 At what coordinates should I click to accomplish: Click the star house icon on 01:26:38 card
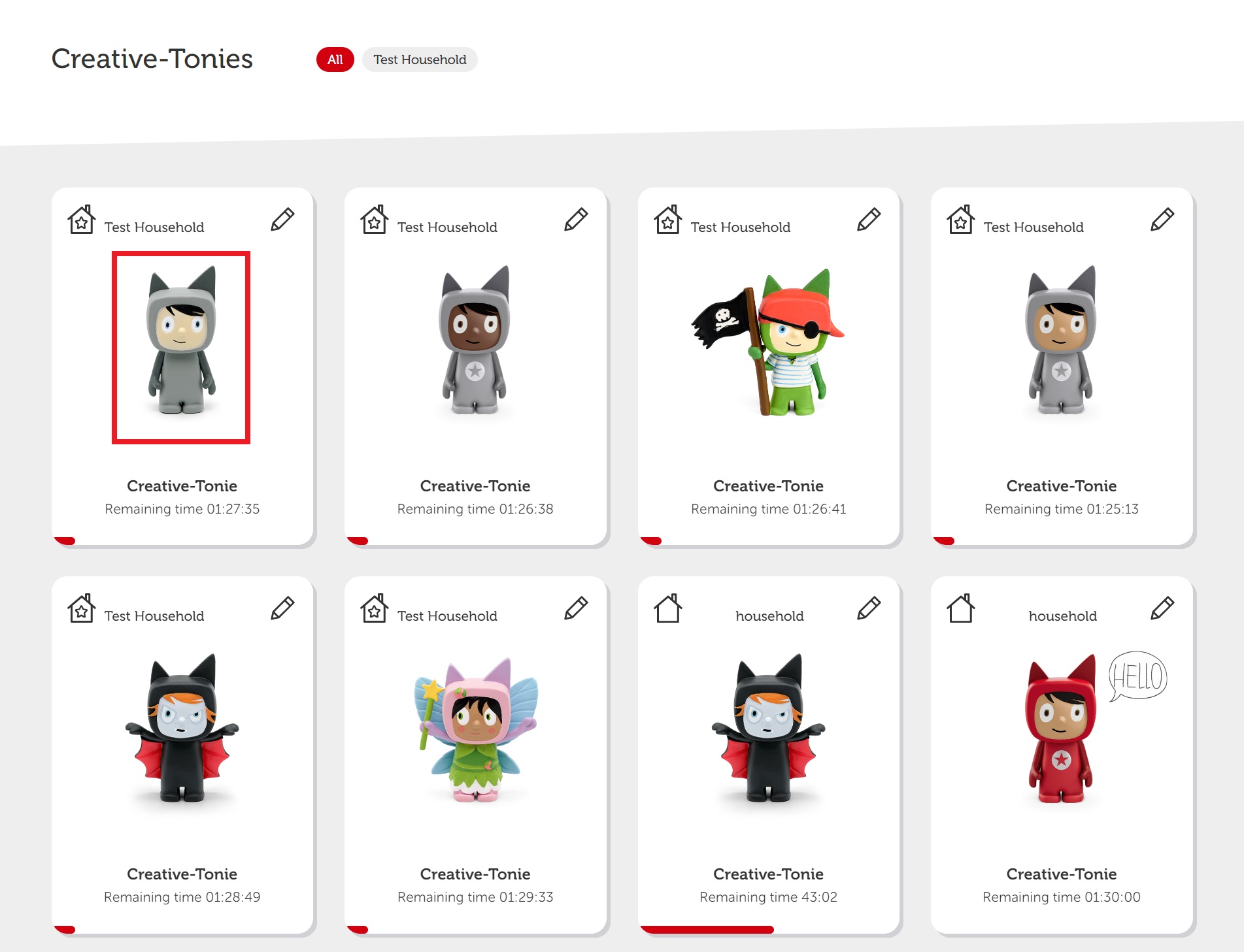(375, 220)
